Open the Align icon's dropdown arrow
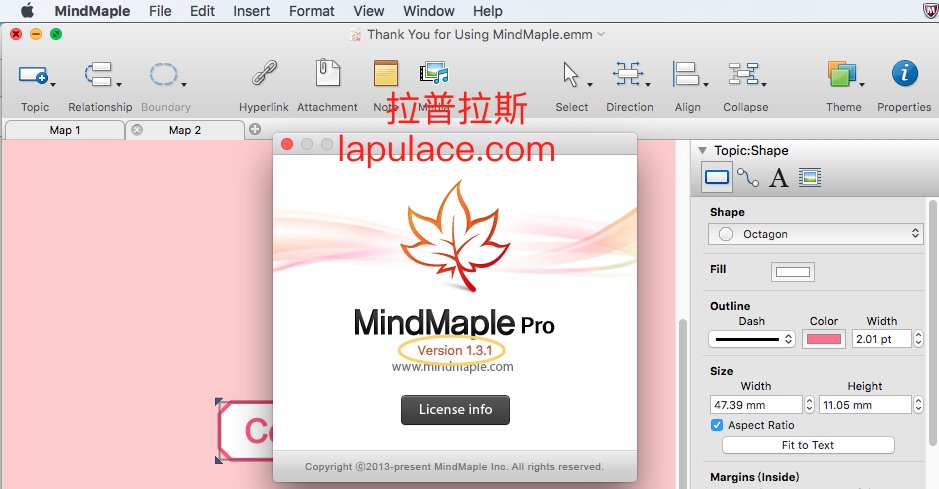 (x=705, y=84)
